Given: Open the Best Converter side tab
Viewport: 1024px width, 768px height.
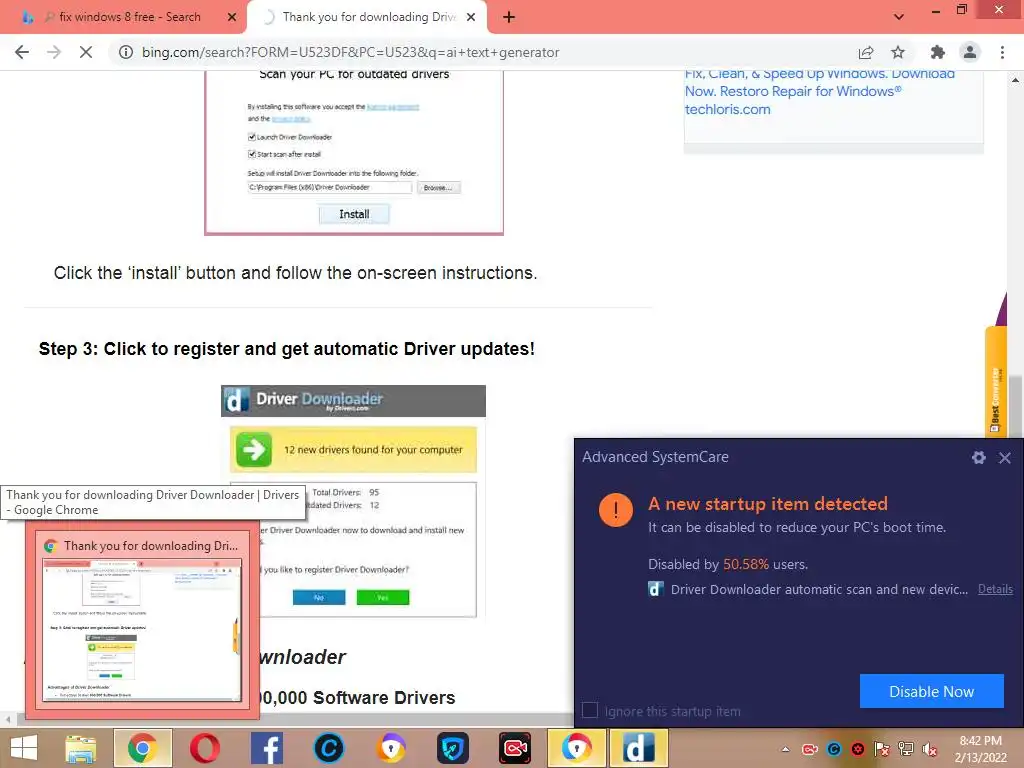Looking at the screenshot, I should pyautogui.click(x=995, y=381).
